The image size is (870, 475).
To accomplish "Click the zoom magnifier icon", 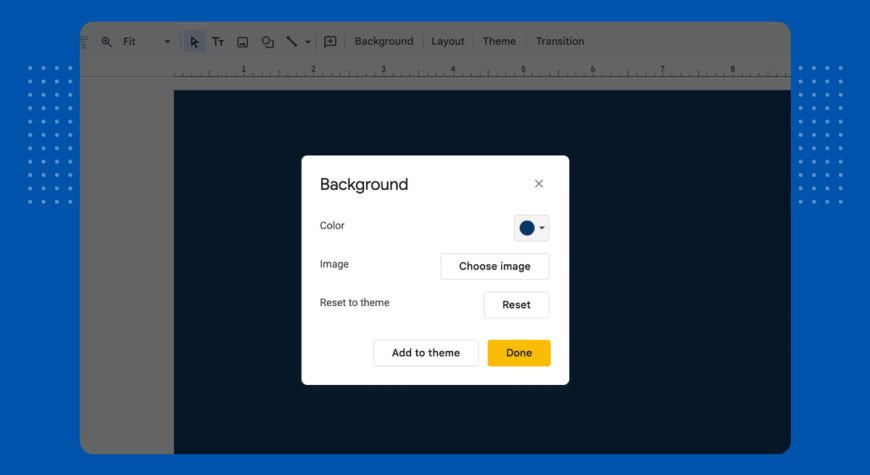I will (107, 42).
